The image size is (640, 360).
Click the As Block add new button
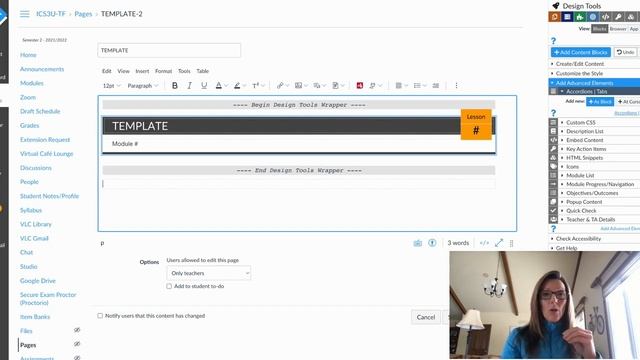click(600, 101)
